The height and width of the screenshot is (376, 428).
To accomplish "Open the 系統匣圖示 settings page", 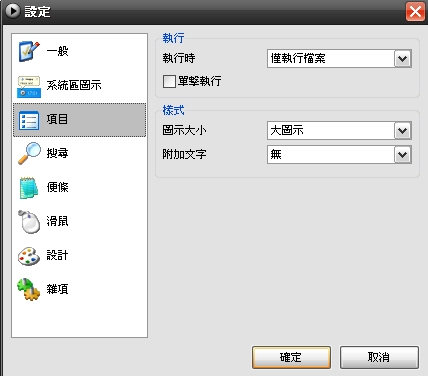I will (79, 86).
